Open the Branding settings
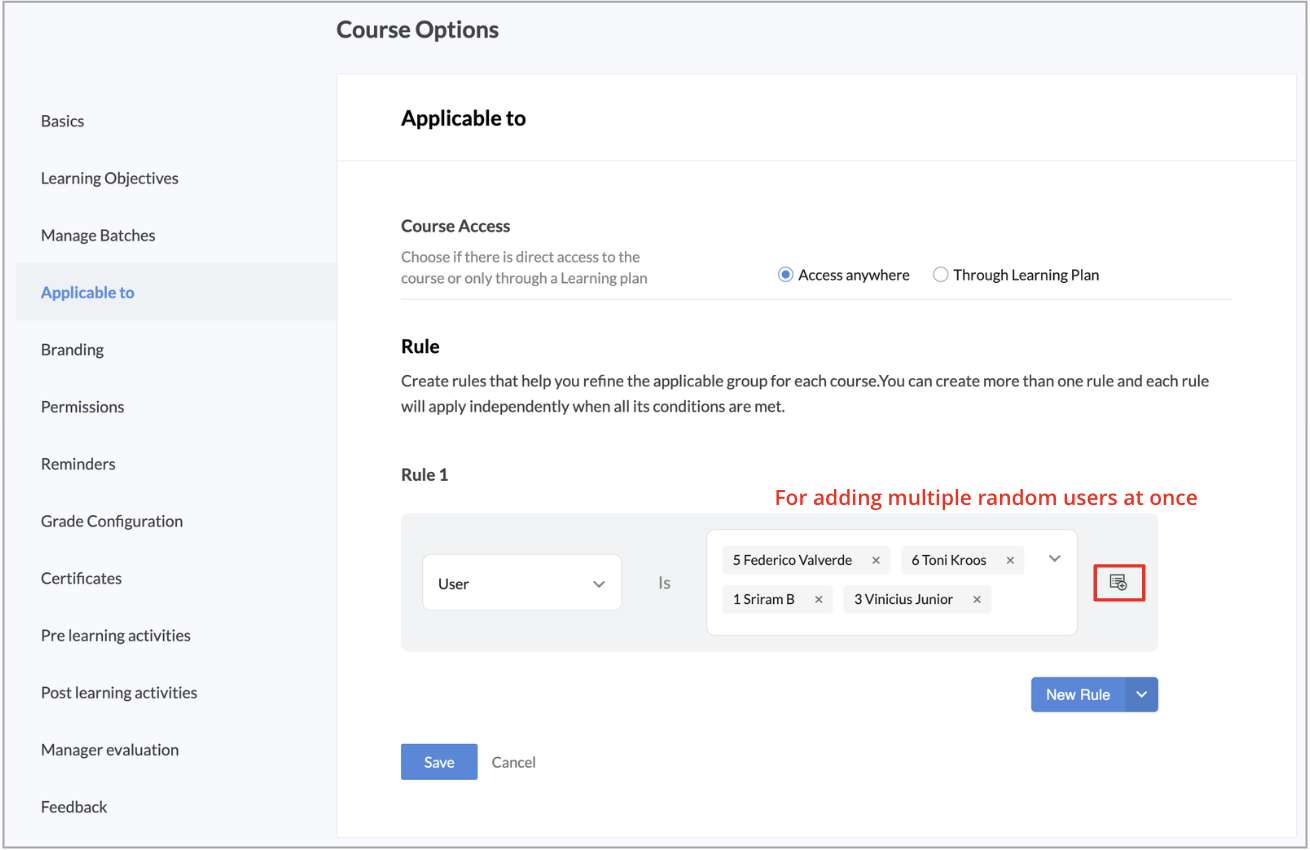Screen dimensions: 1310x850 pyautogui.click(x=72, y=350)
